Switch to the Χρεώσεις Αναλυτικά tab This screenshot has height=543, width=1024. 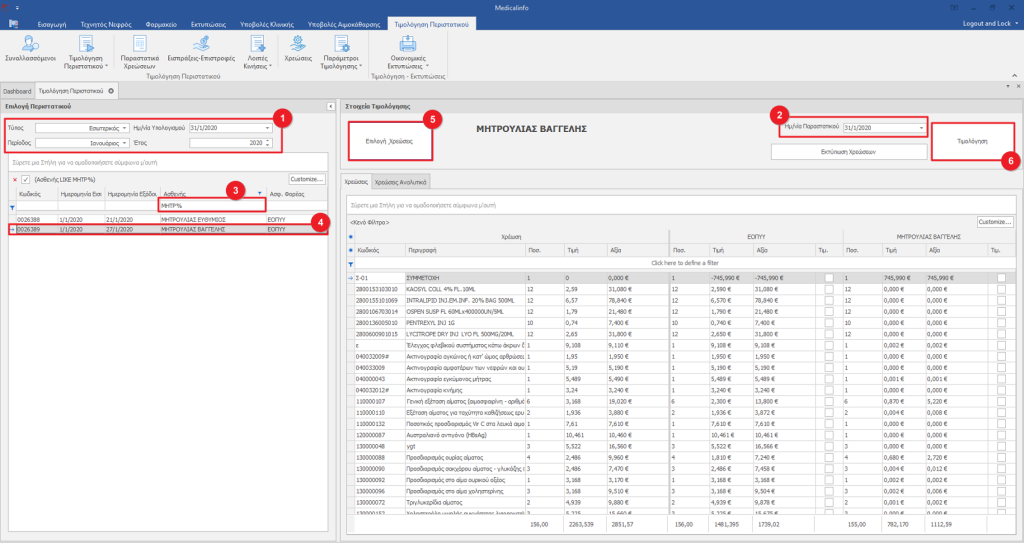(401, 182)
